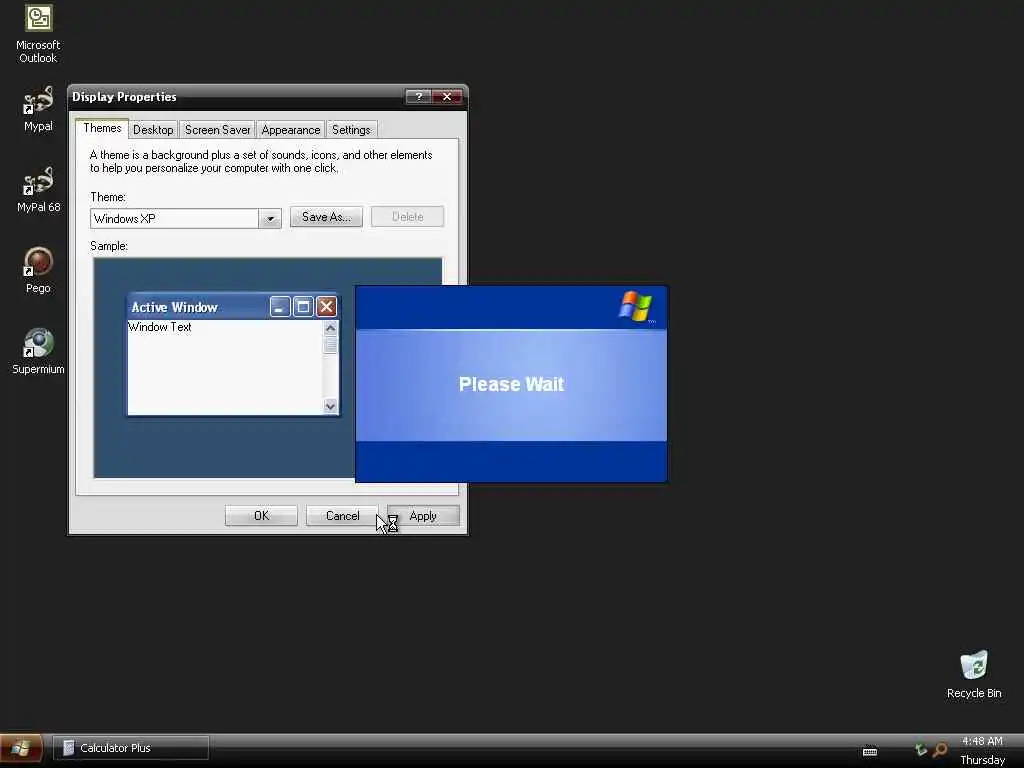Screen dimensions: 1024x768
Task: Select the MyPal 68 desktop shortcut
Action: click(x=38, y=189)
